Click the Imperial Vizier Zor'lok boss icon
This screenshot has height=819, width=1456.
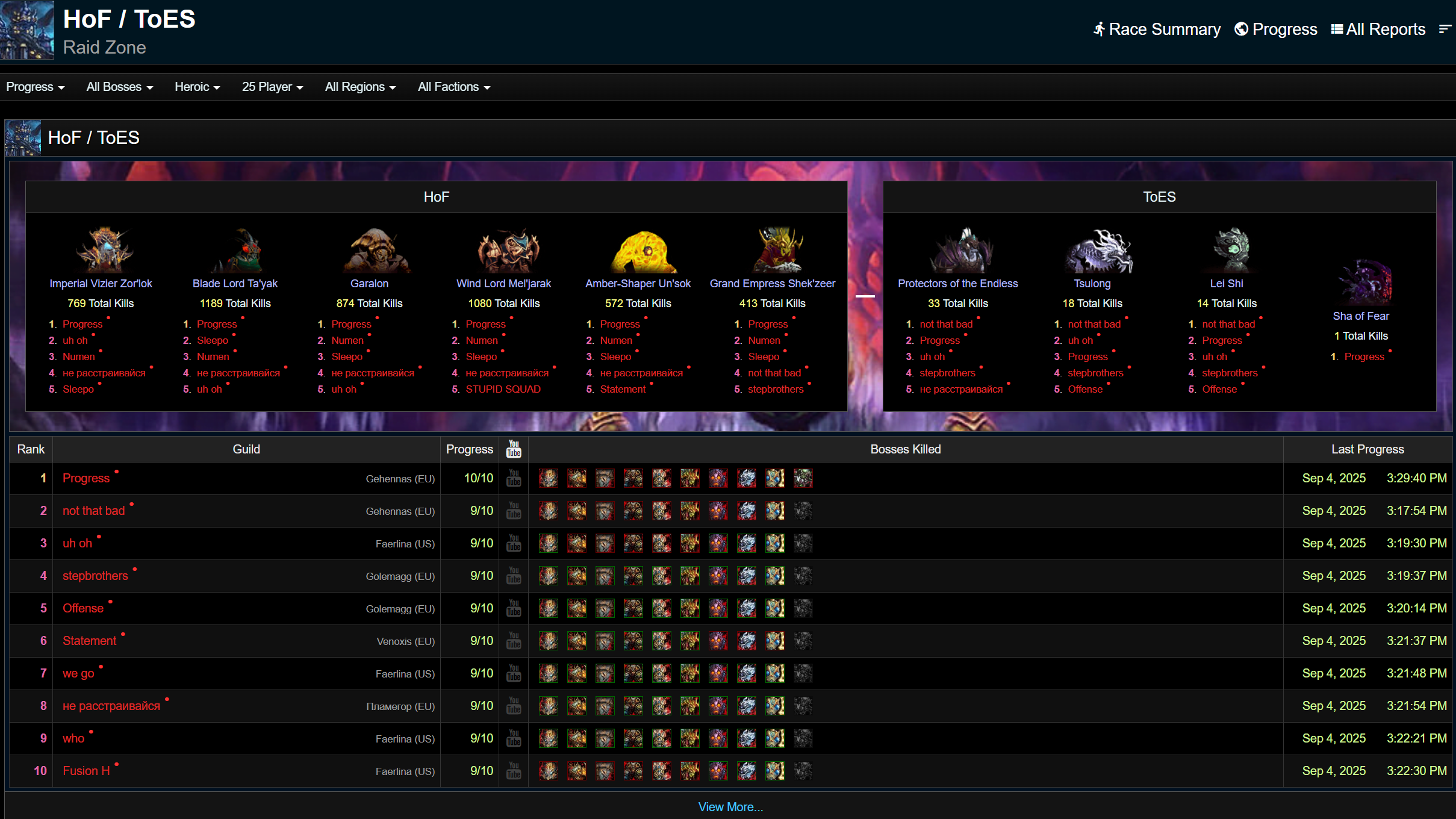[101, 249]
